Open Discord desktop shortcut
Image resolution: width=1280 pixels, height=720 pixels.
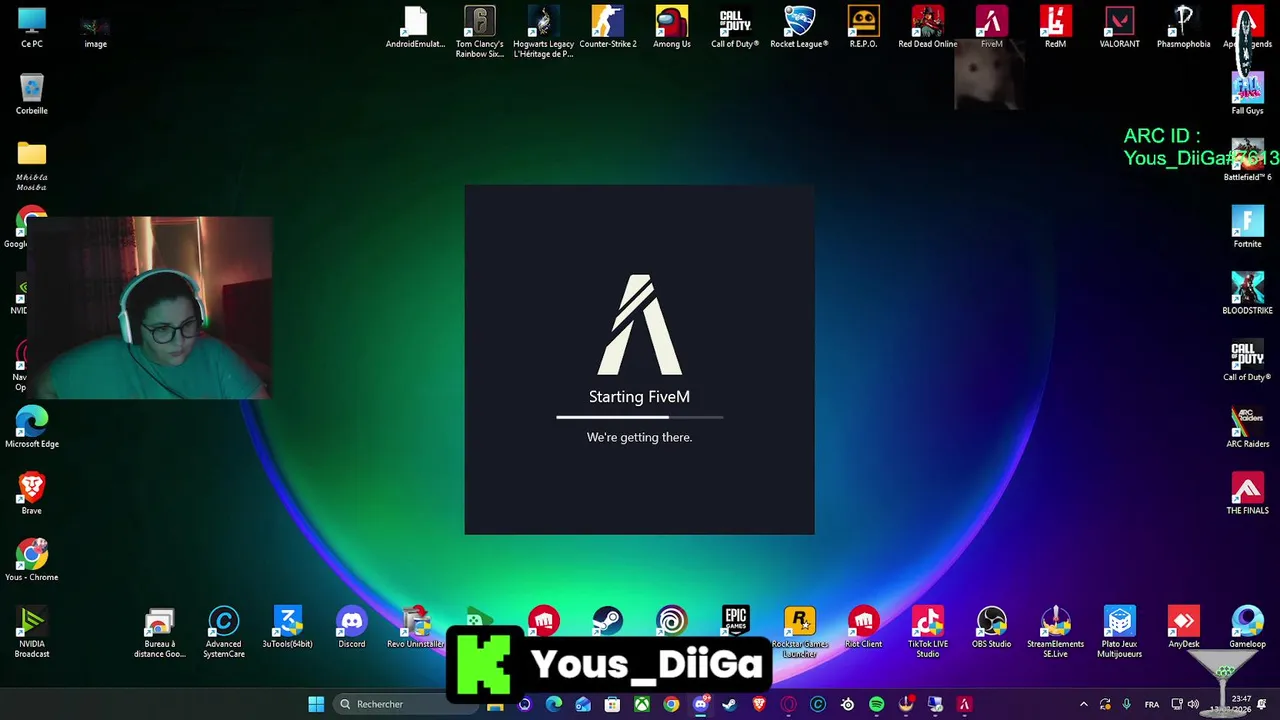coord(352,628)
